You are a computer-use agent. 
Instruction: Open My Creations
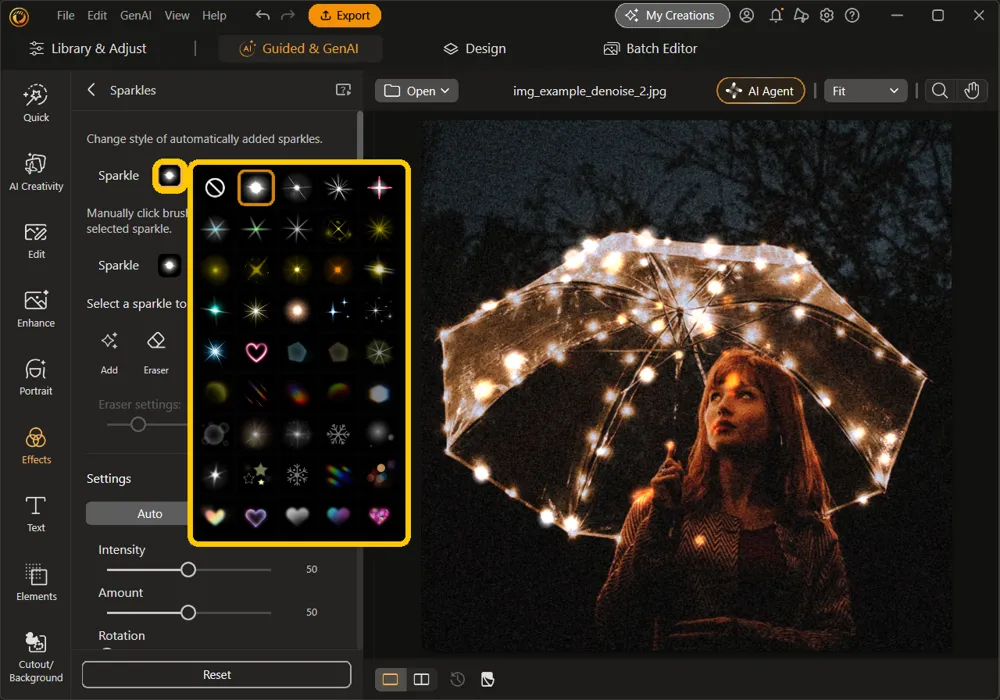tap(672, 15)
